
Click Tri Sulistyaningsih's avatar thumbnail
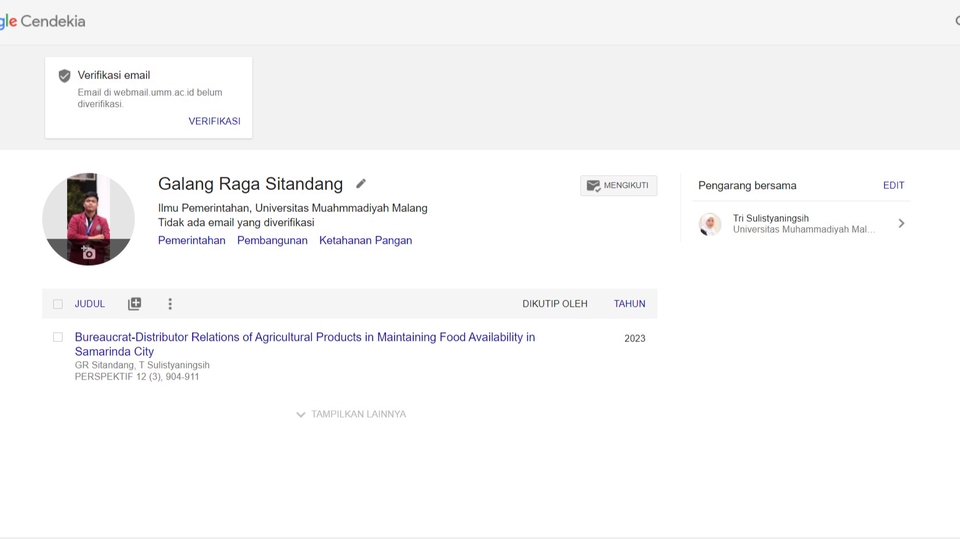(x=710, y=224)
